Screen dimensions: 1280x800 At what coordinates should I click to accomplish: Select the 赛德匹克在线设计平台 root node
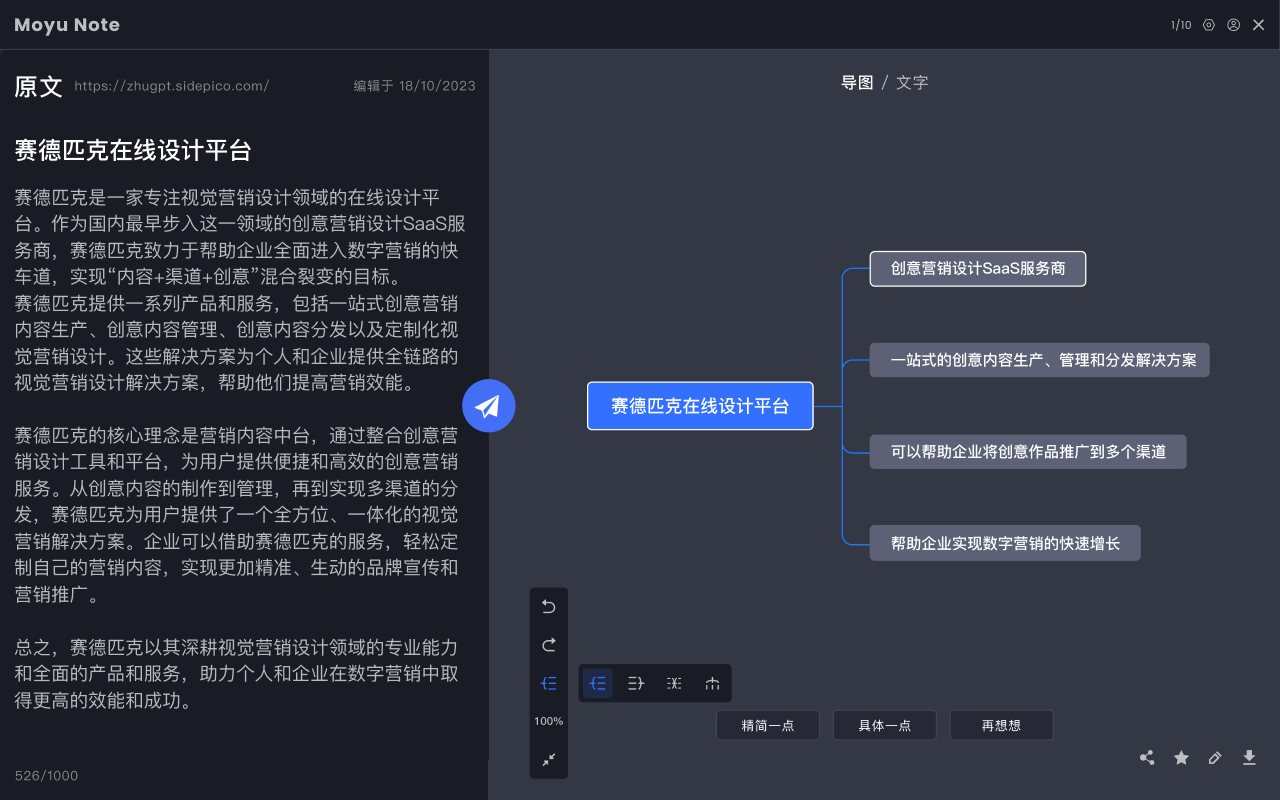click(700, 406)
